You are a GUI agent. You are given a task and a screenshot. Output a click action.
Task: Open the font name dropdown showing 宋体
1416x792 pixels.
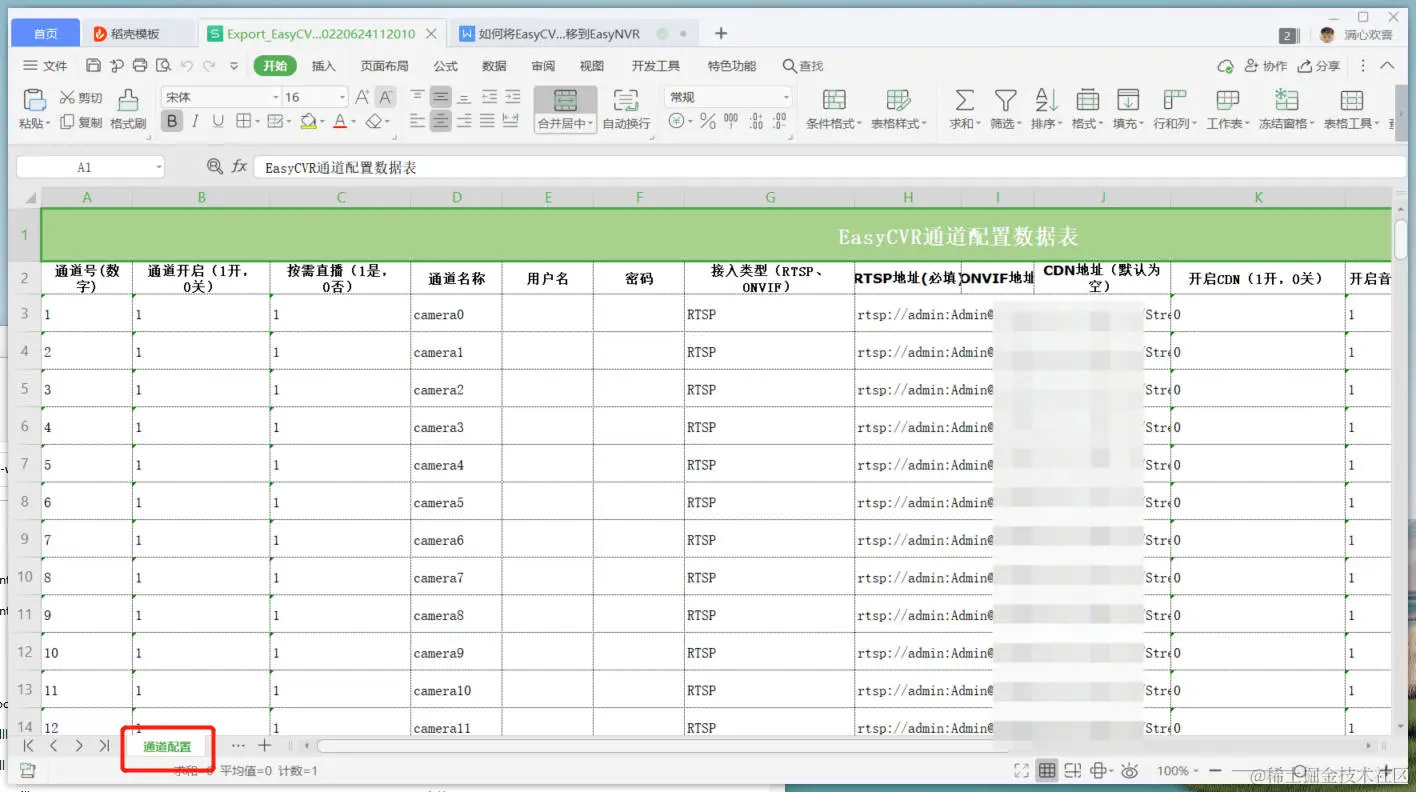(276, 97)
